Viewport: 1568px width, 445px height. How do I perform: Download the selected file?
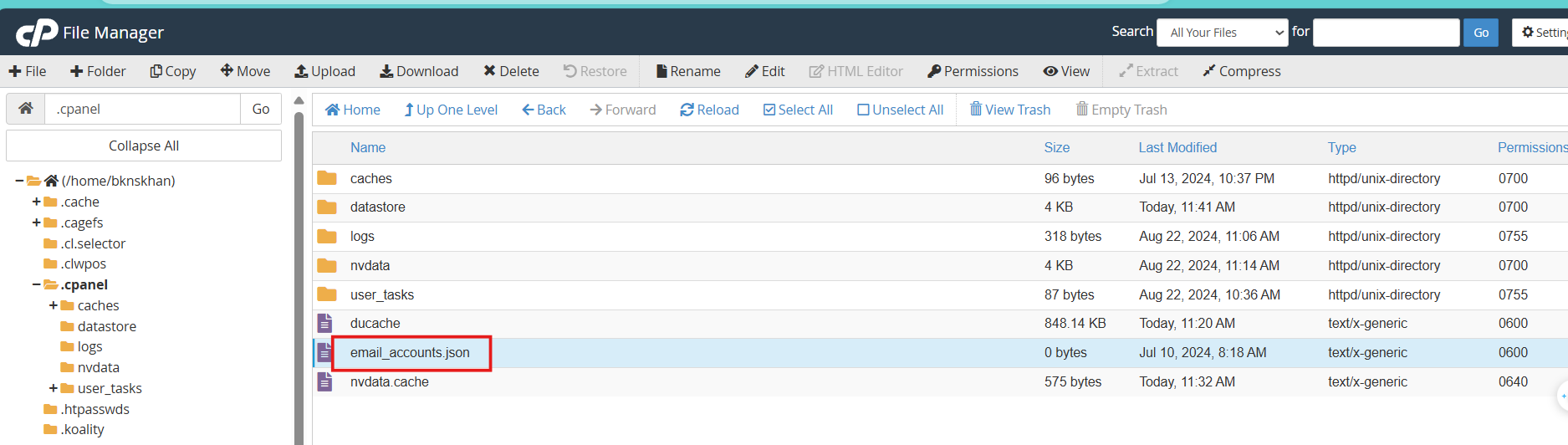(419, 71)
